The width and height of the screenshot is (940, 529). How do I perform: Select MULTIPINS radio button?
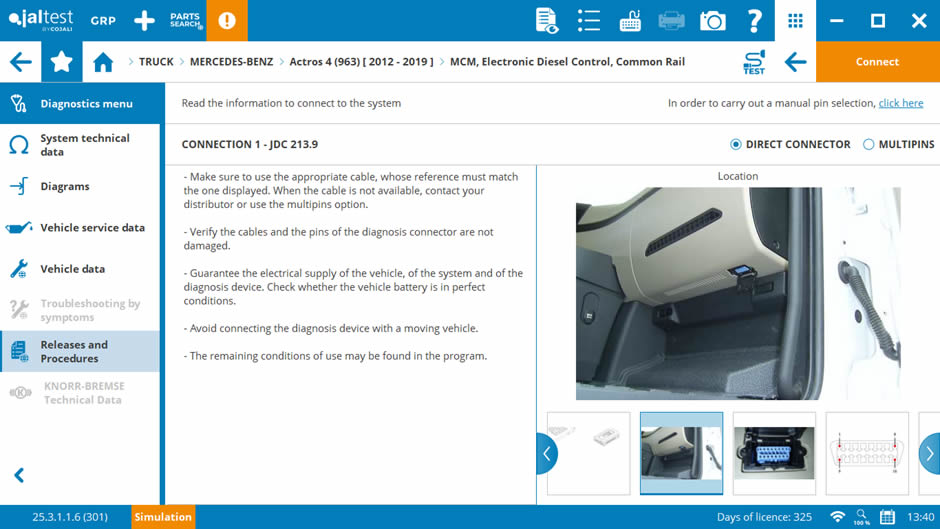[x=868, y=145]
